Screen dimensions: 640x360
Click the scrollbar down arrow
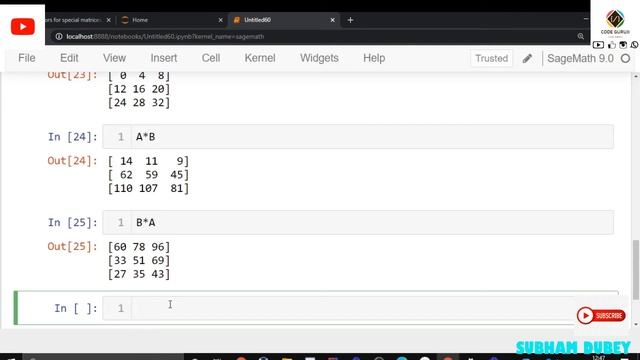(636, 324)
